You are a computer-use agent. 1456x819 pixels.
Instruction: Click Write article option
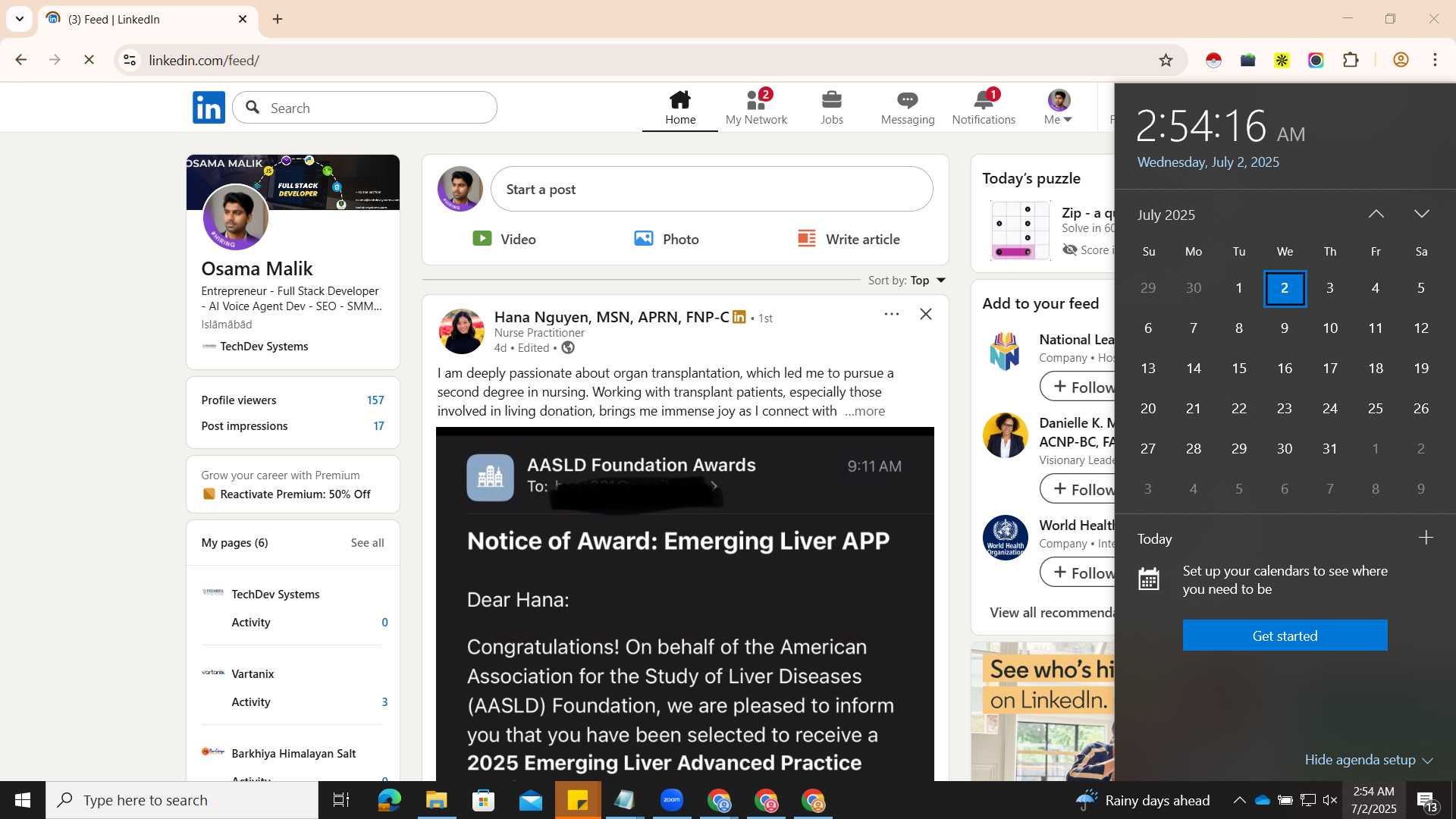click(849, 239)
